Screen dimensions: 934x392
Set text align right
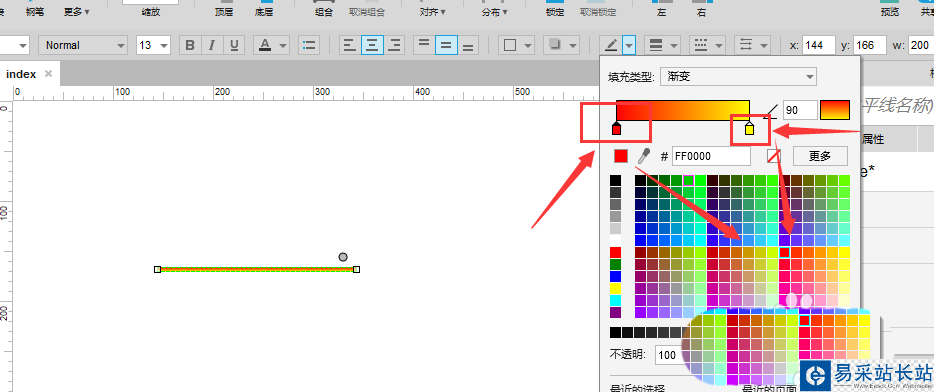click(x=394, y=45)
